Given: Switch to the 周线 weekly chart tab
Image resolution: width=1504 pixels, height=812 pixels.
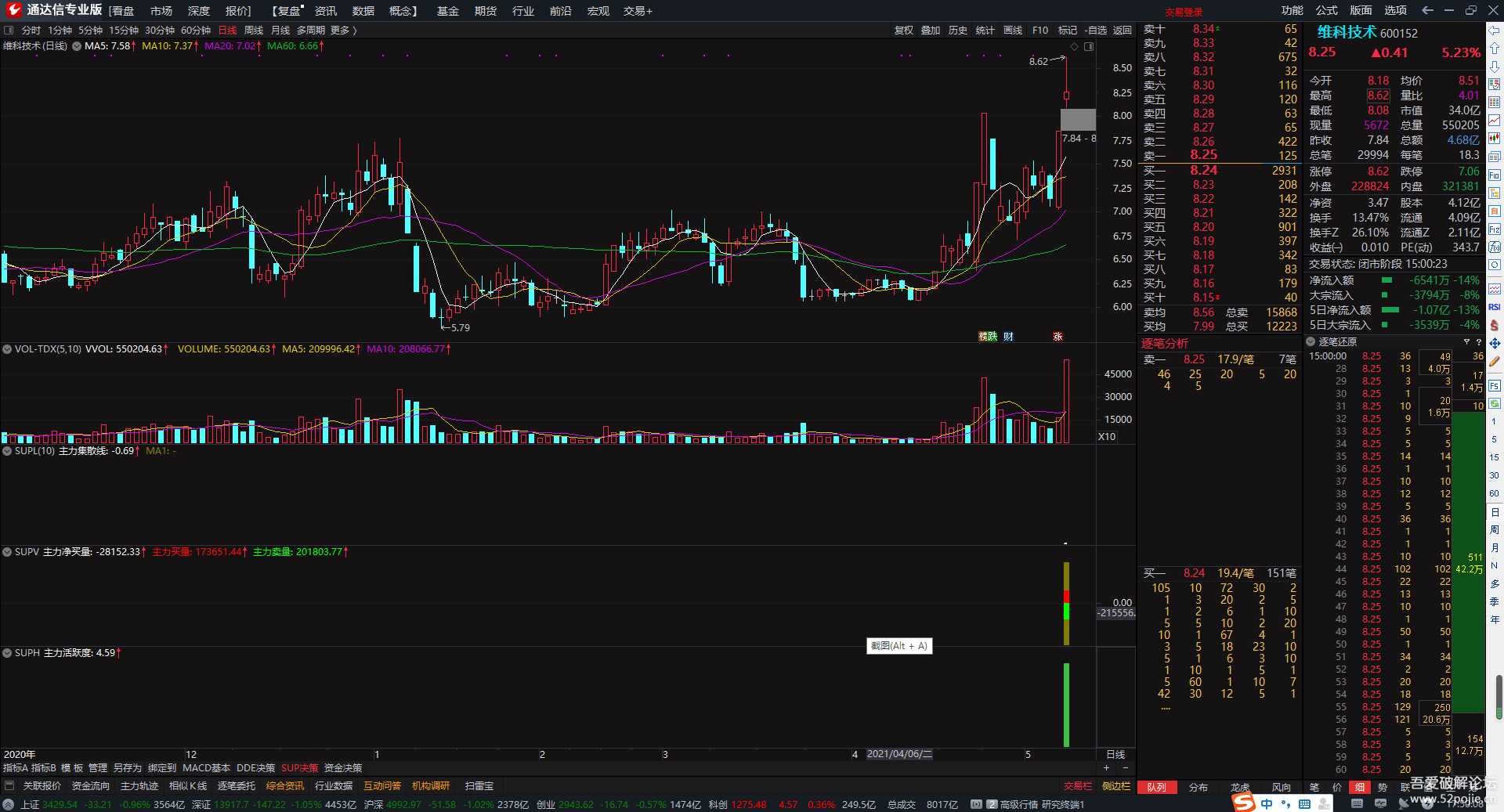Looking at the screenshot, I should tap(254, 31).
